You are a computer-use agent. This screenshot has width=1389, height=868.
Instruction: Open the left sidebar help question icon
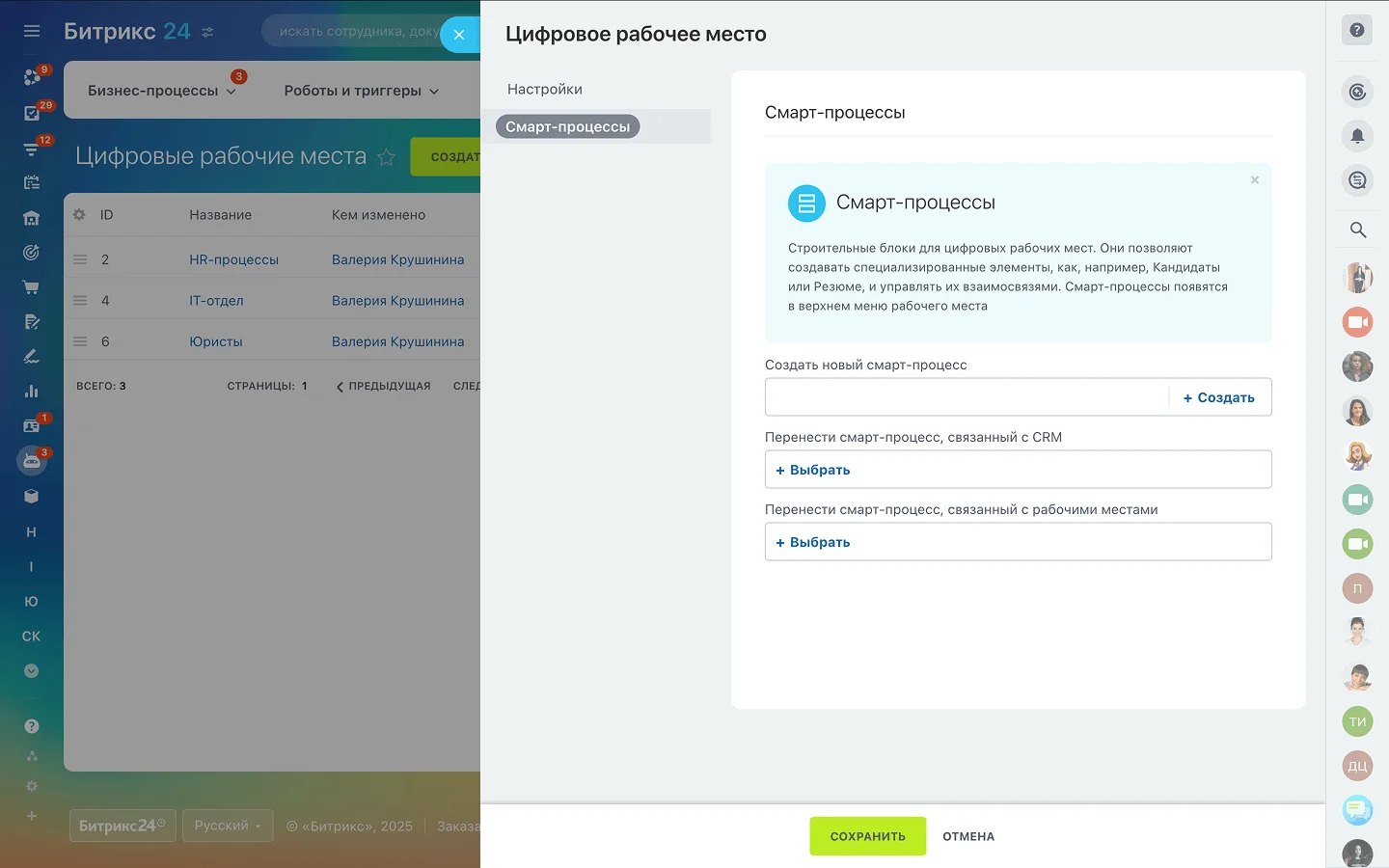(32, 726)
